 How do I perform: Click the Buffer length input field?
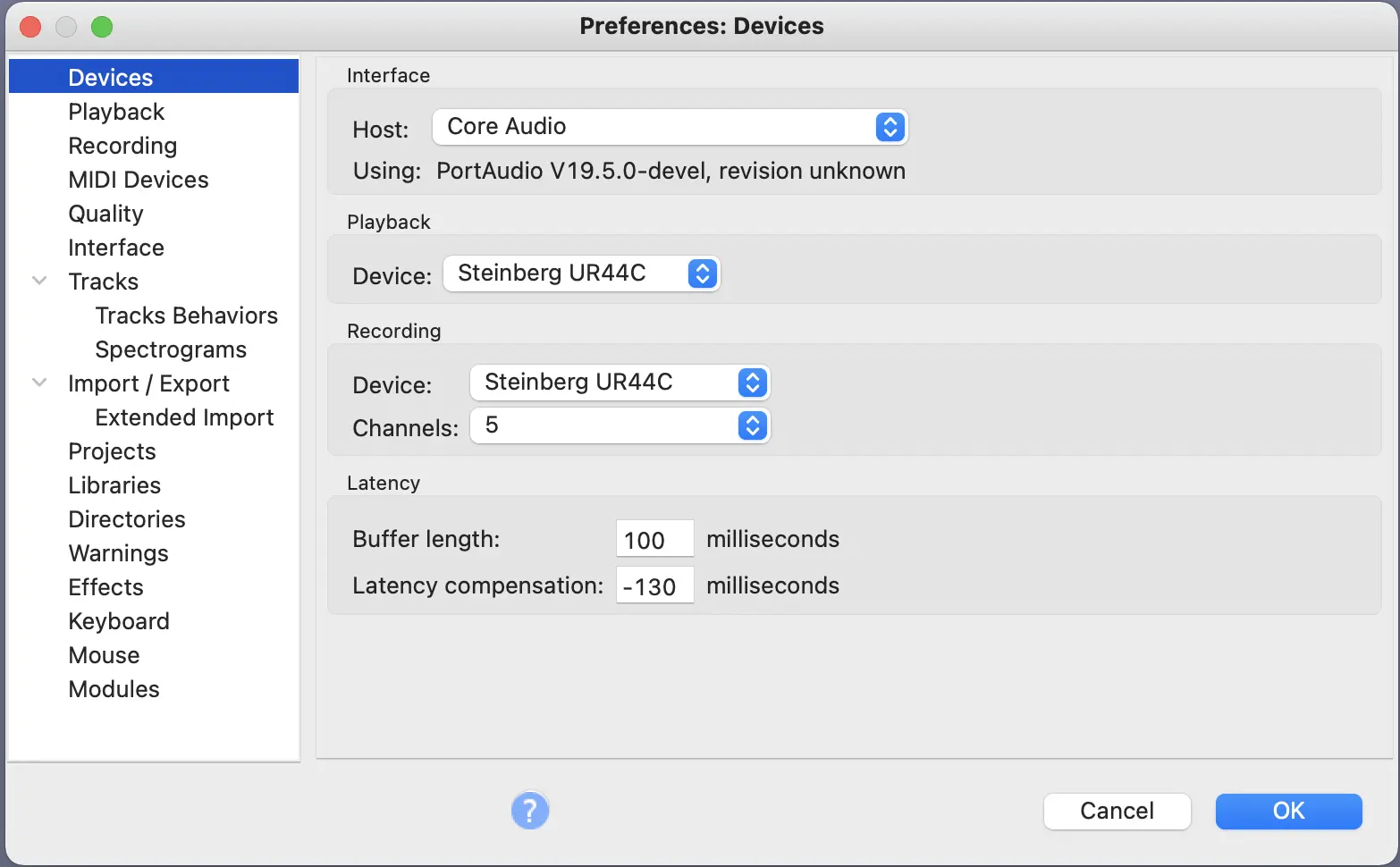[x=654, y=540]
